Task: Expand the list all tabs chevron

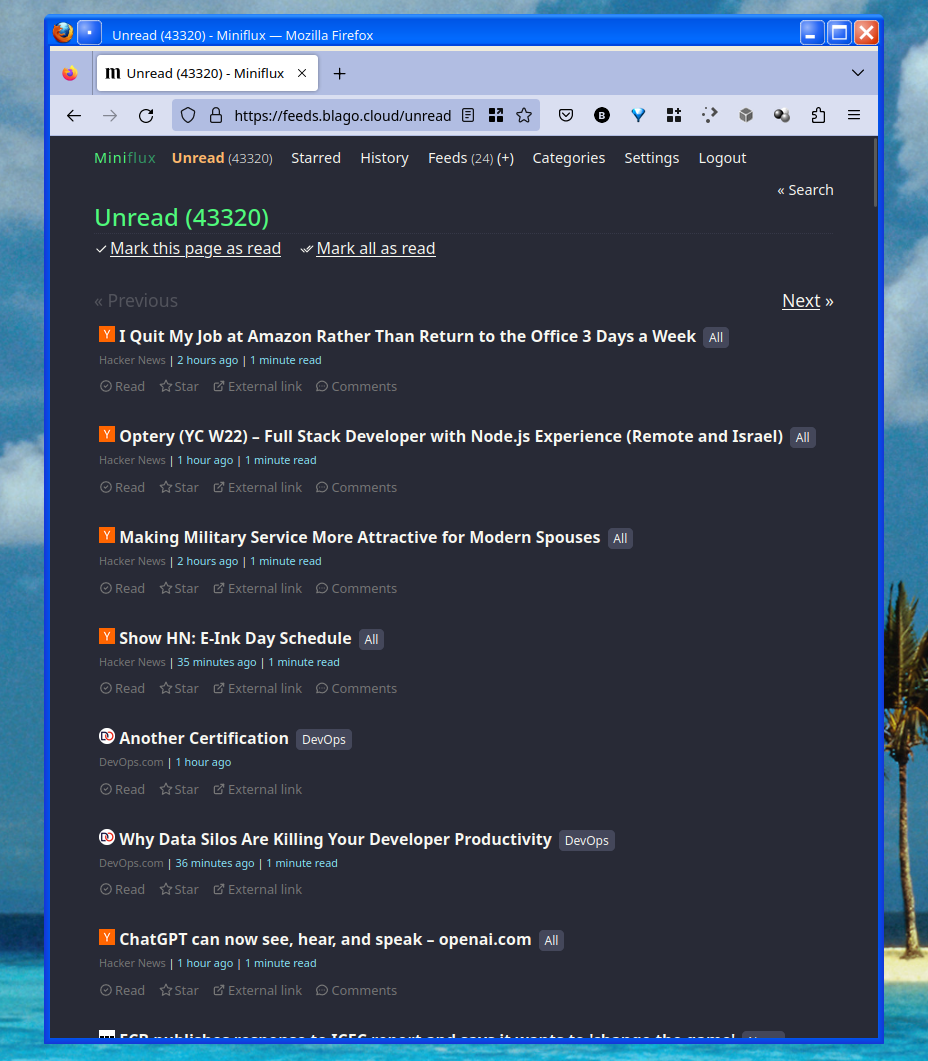Action: (858, 73)
